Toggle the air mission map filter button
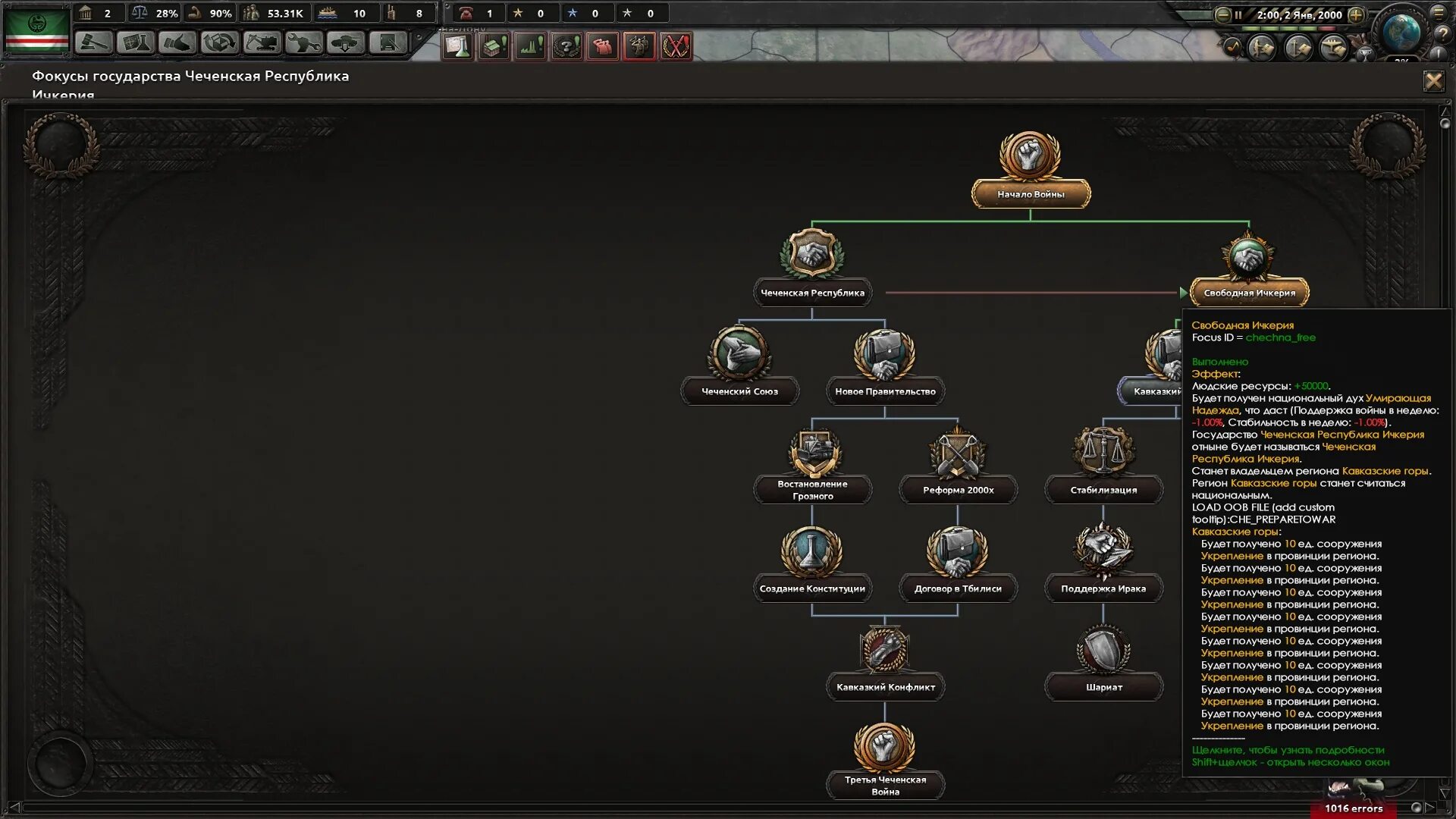1456x819 pixels. coord(1333,48)
